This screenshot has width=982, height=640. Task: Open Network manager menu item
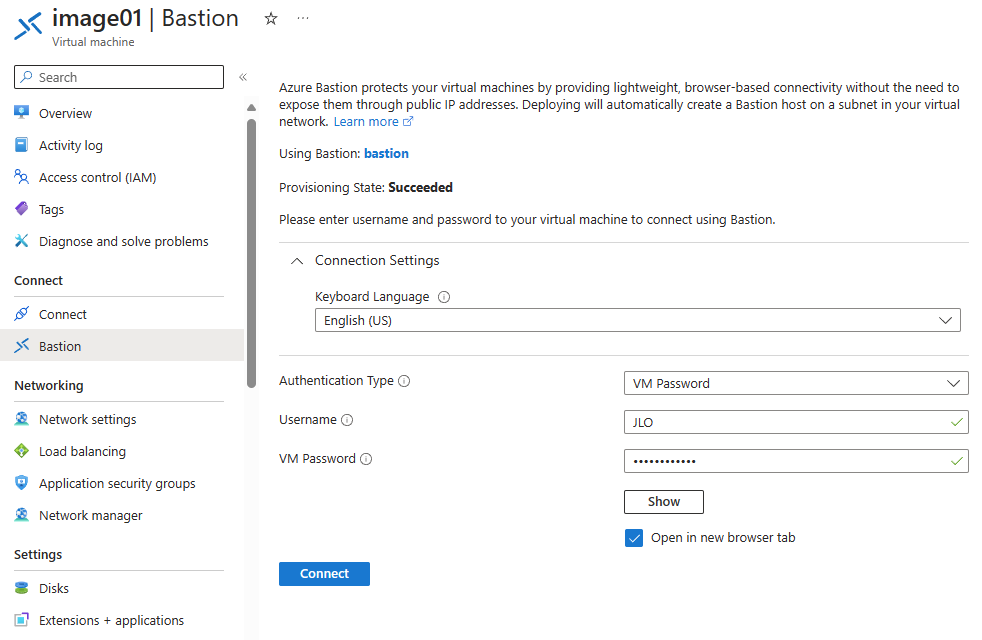(91, 515)
